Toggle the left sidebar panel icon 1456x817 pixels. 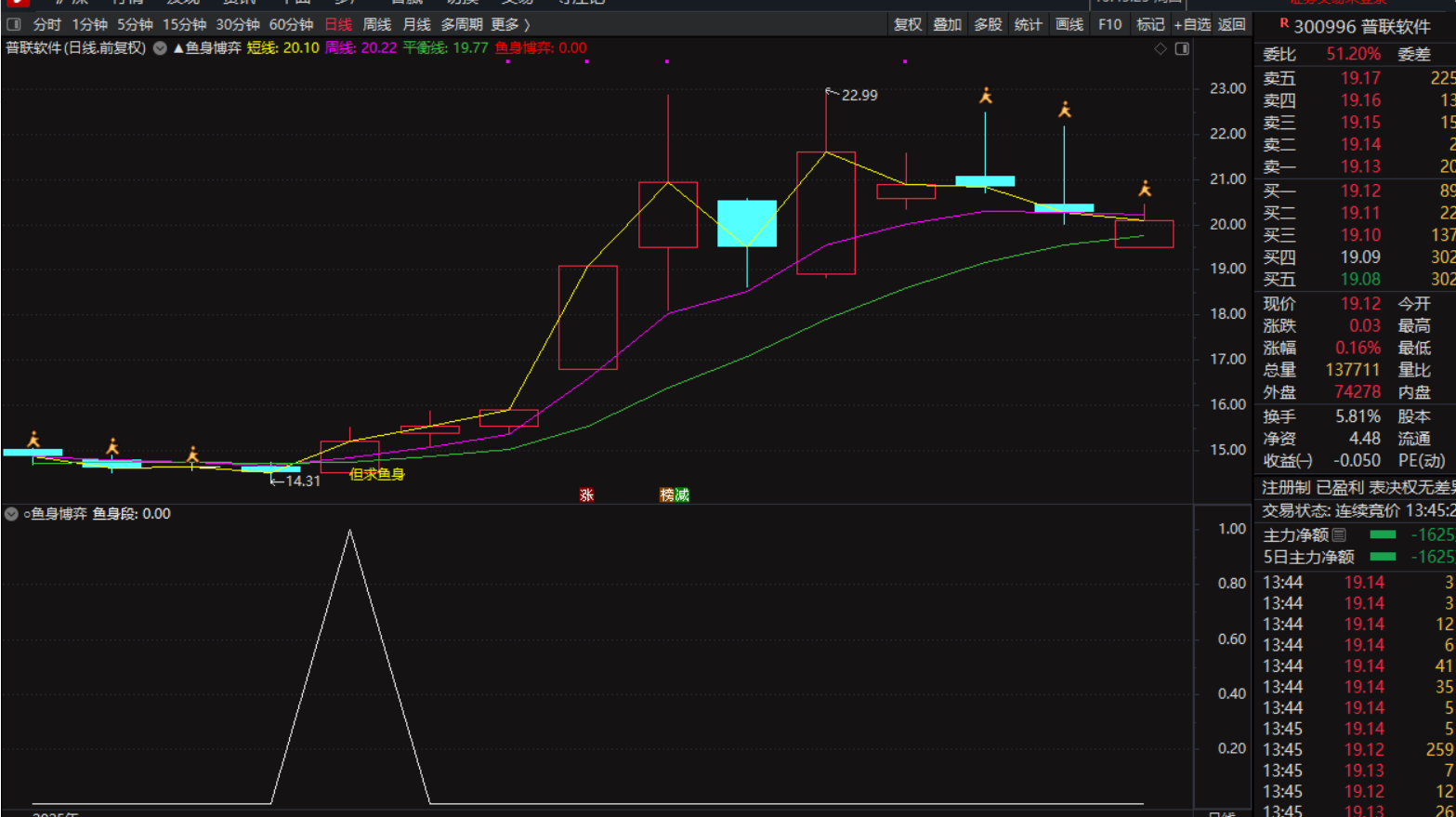coord(13,24)
